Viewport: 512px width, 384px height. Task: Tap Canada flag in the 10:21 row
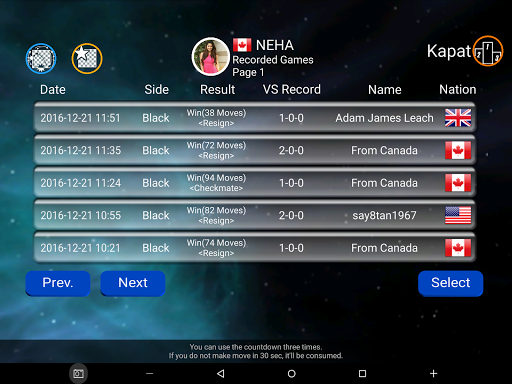tap(458, 248)
